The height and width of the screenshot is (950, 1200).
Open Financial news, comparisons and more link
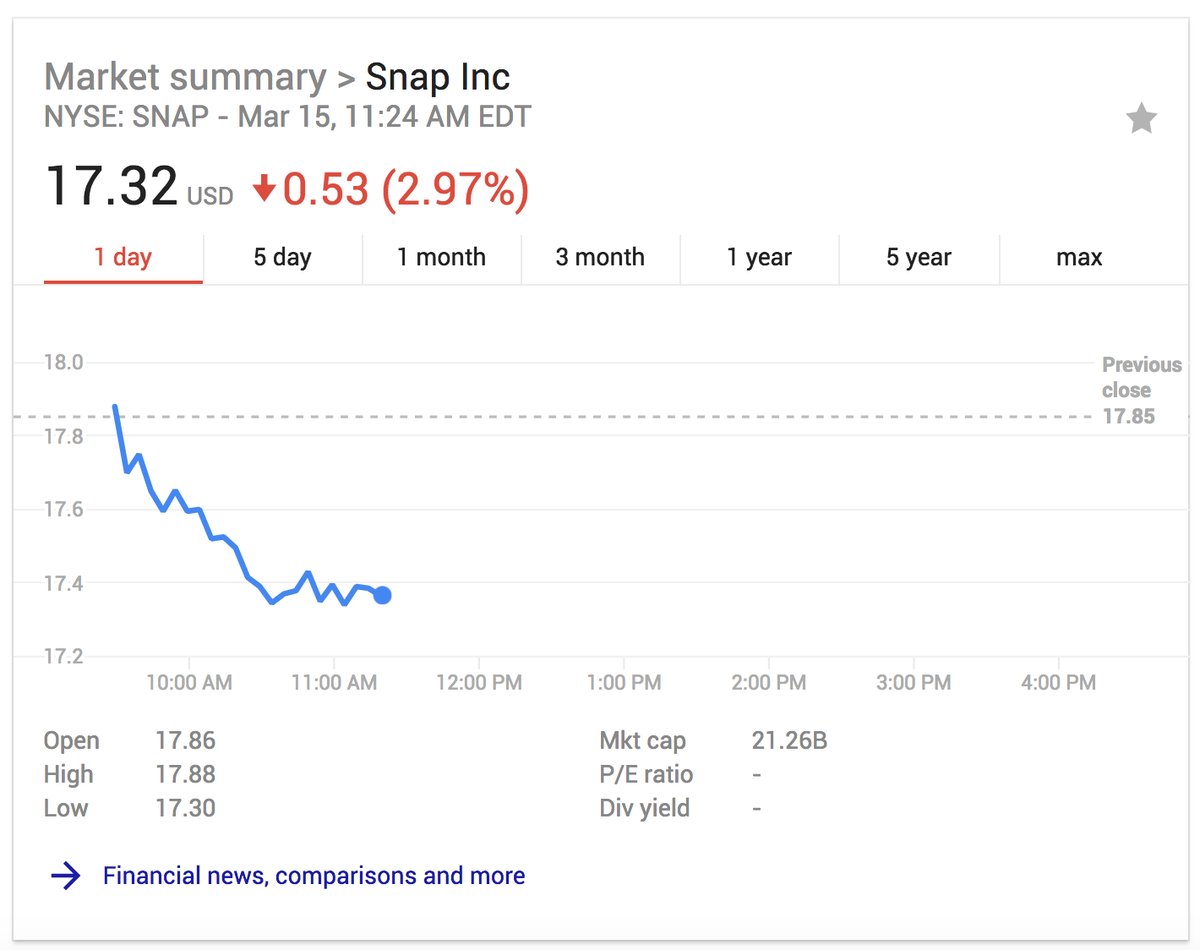click(x=314, y=876)
